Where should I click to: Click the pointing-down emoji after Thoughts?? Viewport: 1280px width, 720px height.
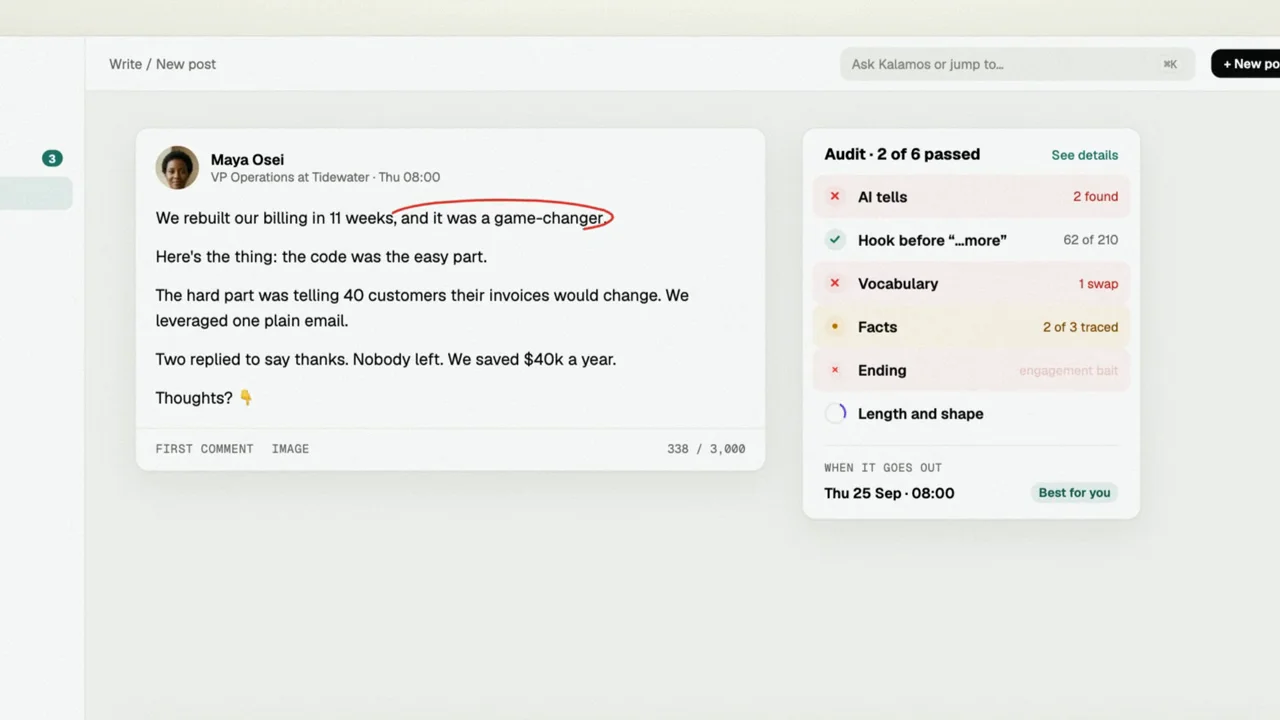[246, 398]
